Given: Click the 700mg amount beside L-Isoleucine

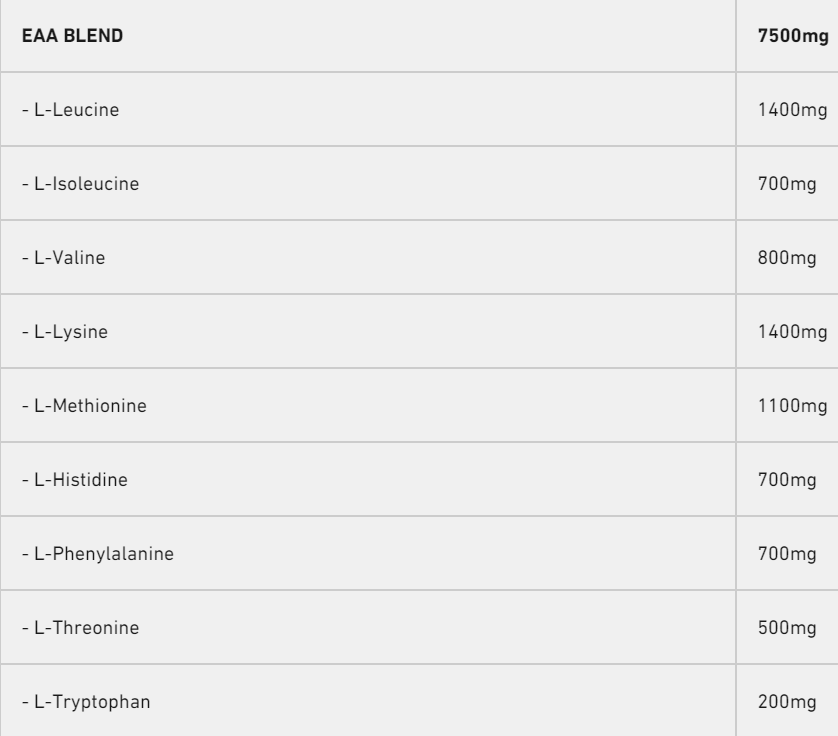Looking at the screenshot, I should [789, 184].
